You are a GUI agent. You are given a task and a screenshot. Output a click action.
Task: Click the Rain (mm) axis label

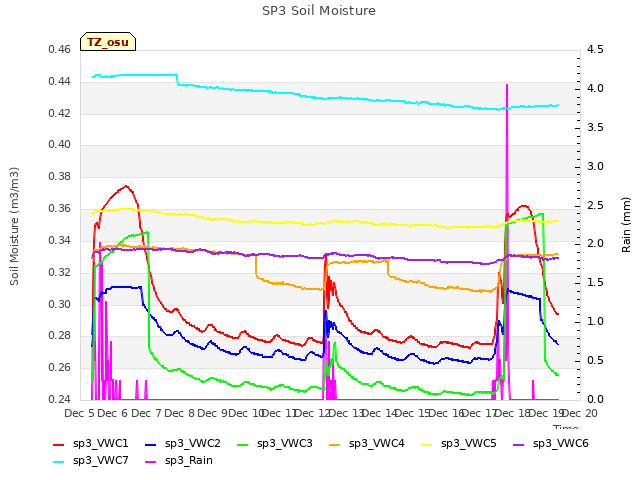tap(626, 225)
